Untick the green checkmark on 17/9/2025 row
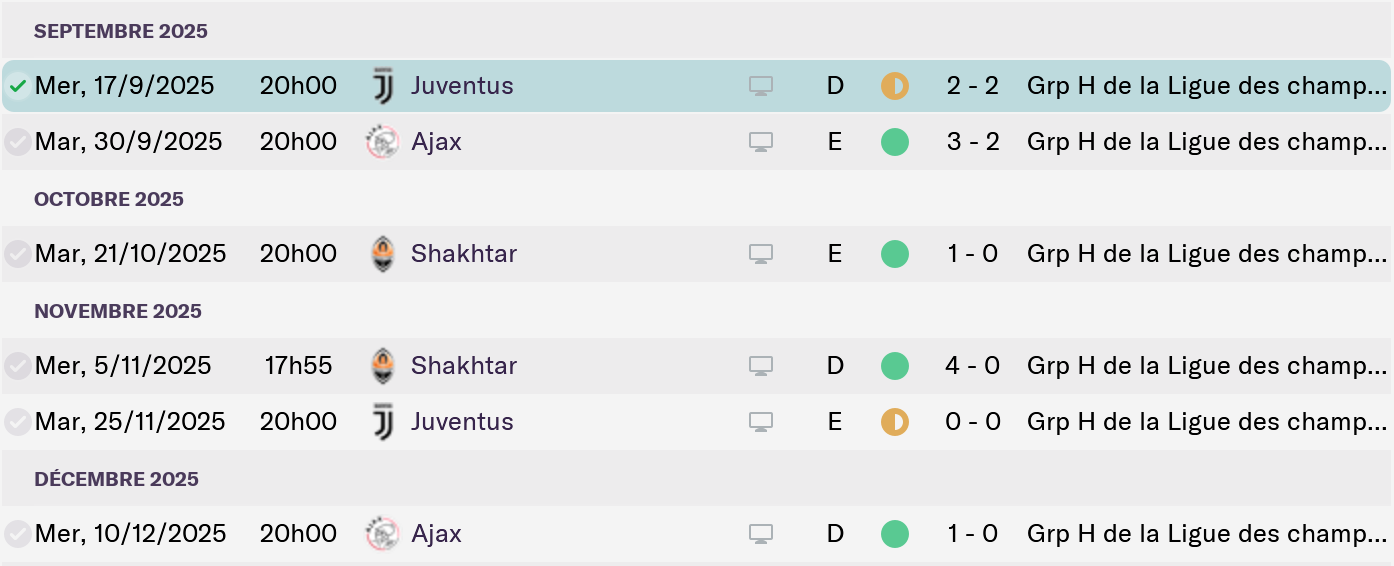 (x=17, y=86)
